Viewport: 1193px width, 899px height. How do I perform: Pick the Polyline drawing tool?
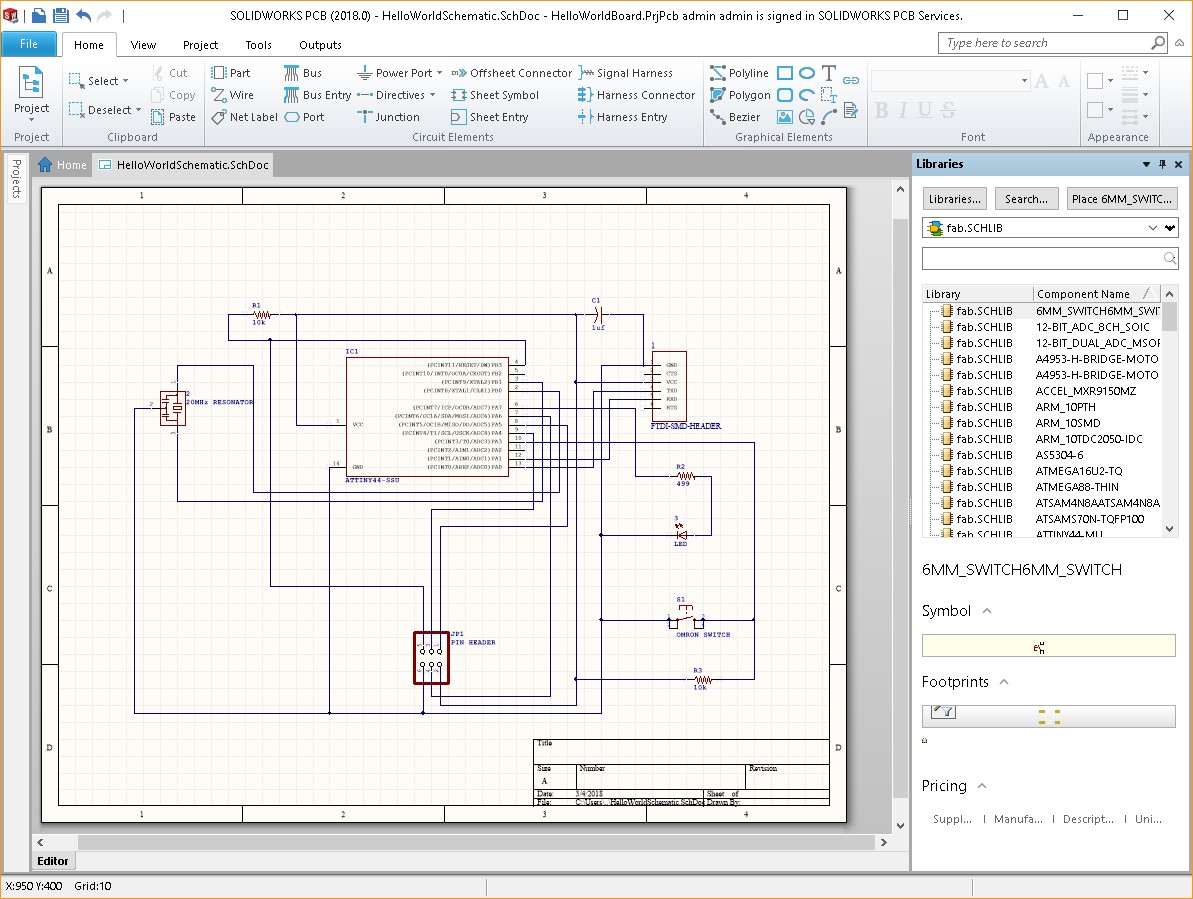(739, 73)
